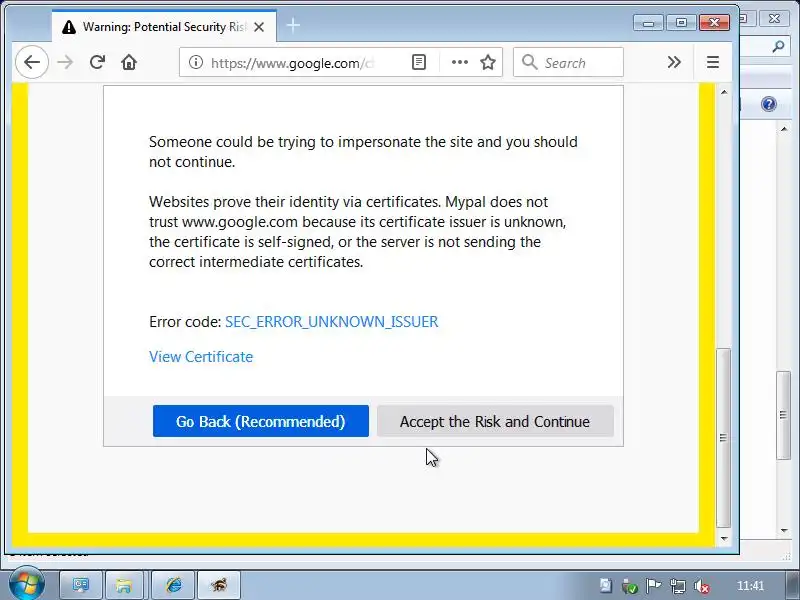Click the muted volume tray icon
Screen dimensions: 800x600
pyautogui.click(x=702, y=586)
